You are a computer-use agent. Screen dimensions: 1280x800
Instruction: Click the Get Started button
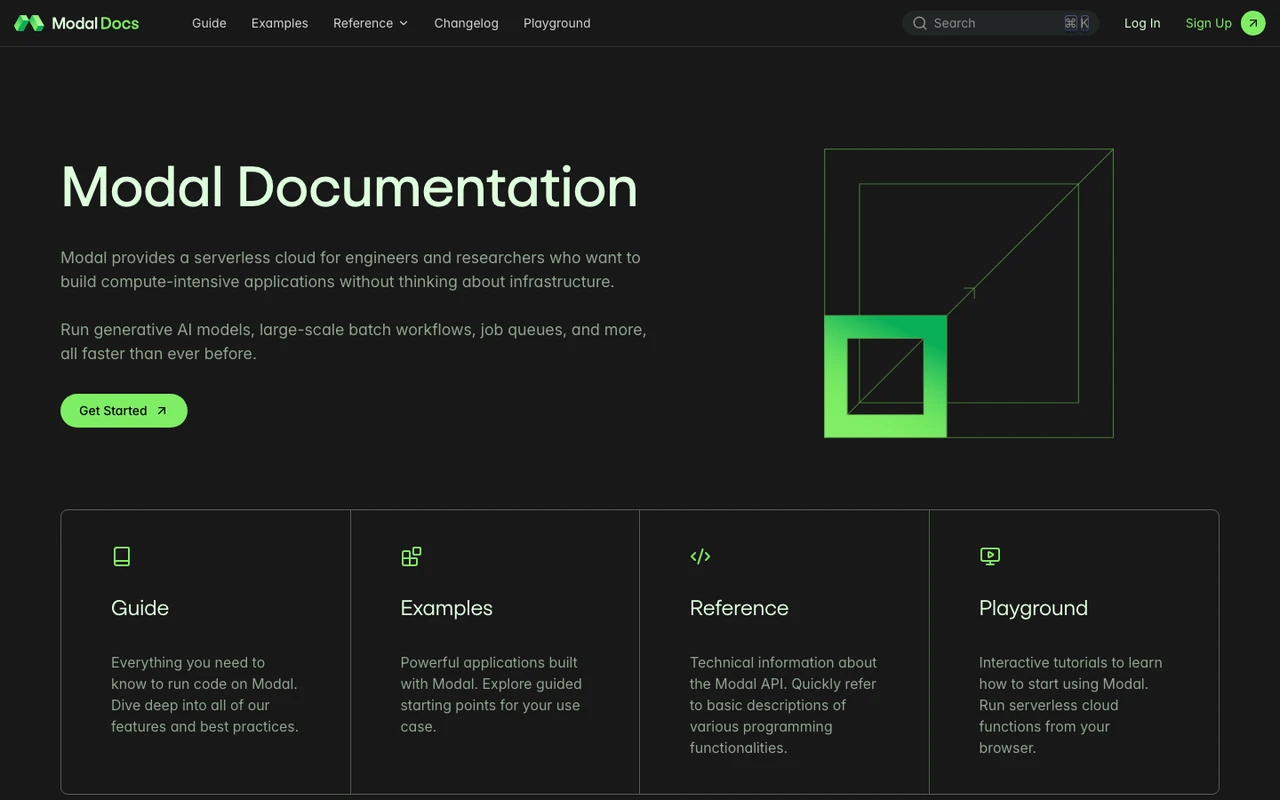(x=124, y=411)
